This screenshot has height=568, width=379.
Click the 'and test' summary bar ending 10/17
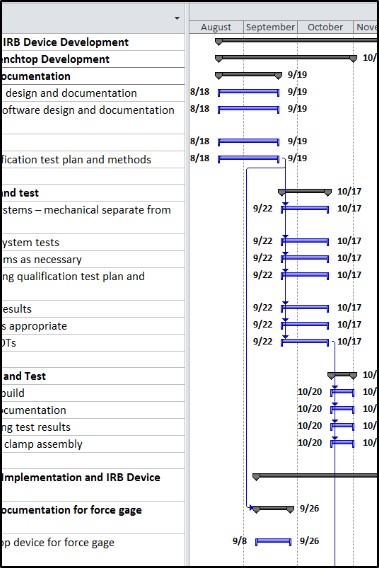305,192
